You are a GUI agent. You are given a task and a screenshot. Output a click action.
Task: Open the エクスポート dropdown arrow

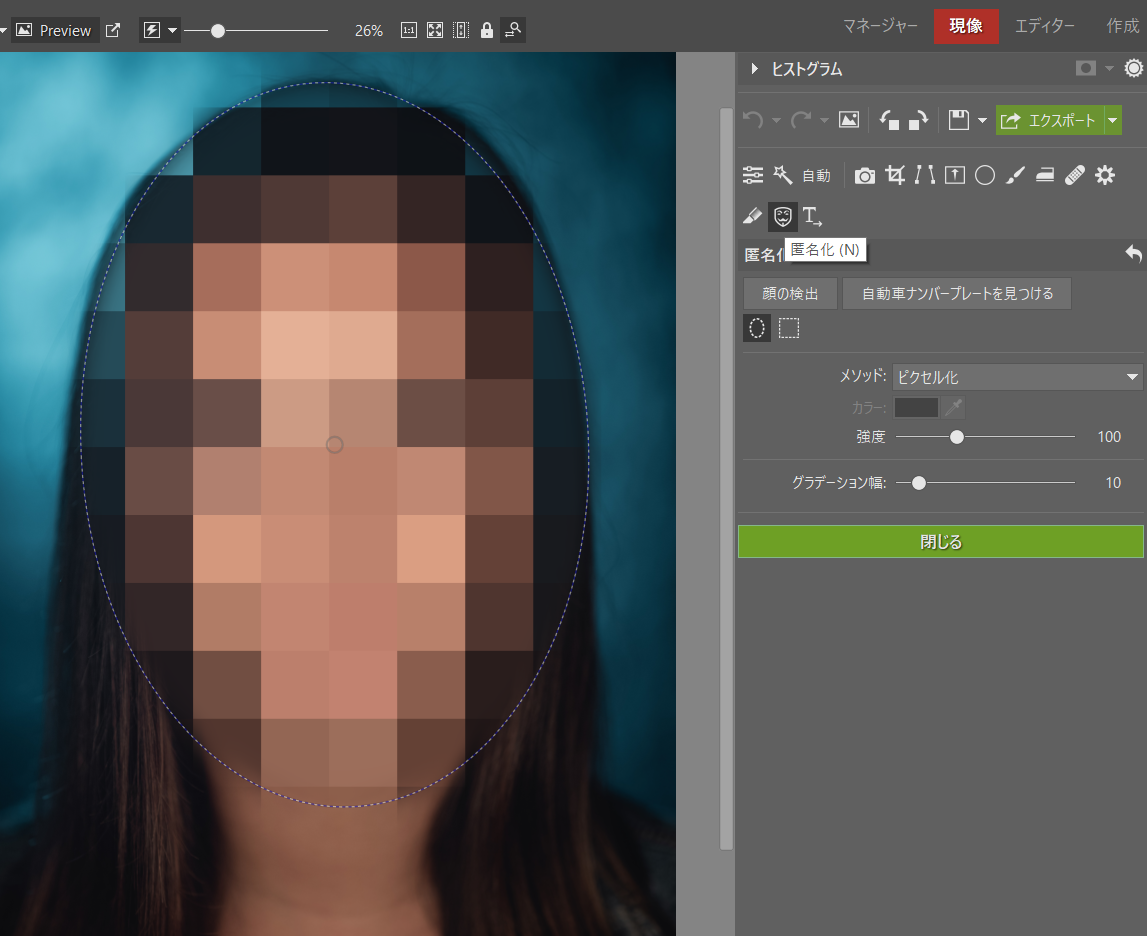[x=1113, y=120]
